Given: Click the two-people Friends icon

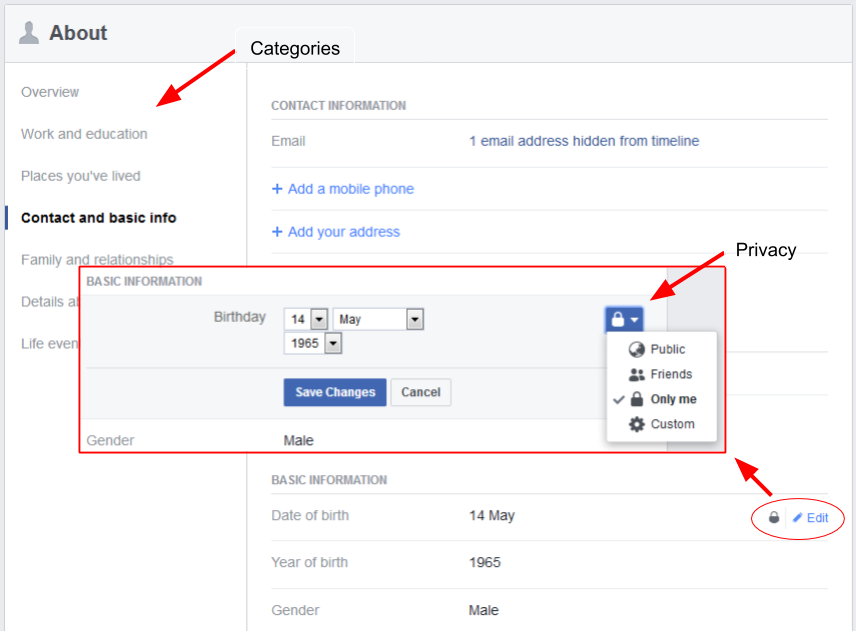Looking at the screenshot, I should tap(637, 374).
